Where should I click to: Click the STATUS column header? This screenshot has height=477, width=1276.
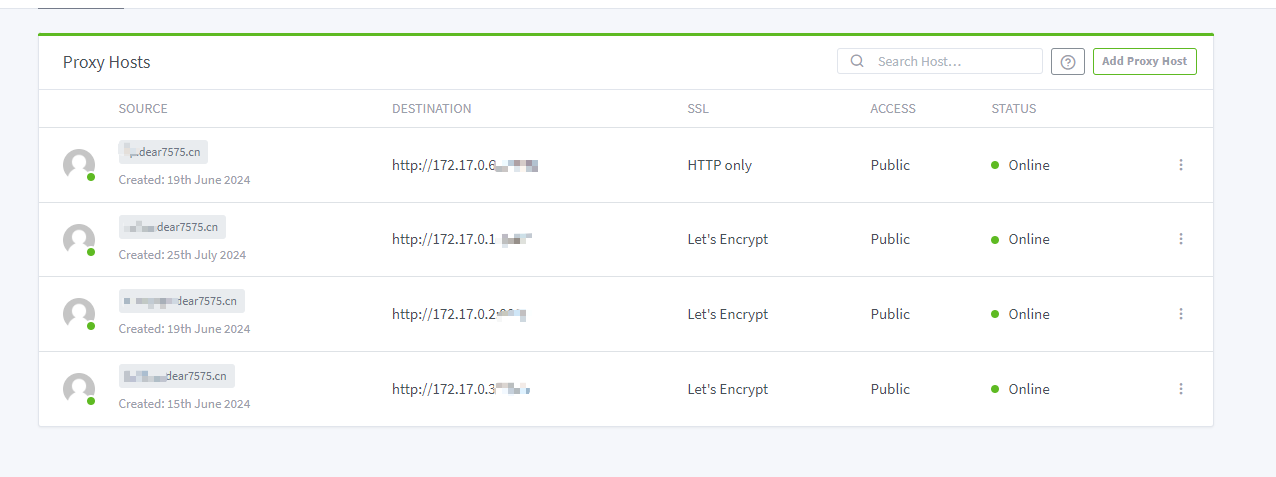pos(1013,109)
